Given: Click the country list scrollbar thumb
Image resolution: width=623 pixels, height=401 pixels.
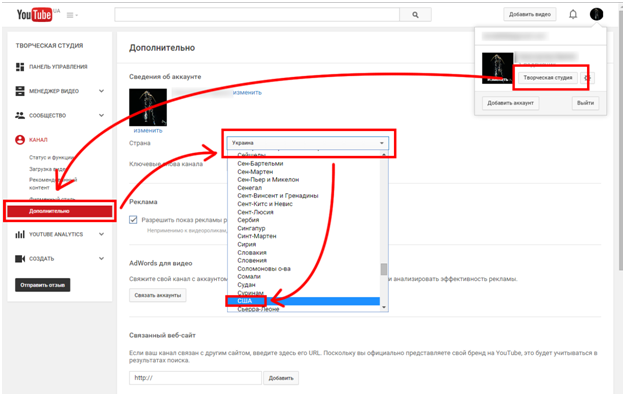Looking at the screenshot, I should point(383,269).
